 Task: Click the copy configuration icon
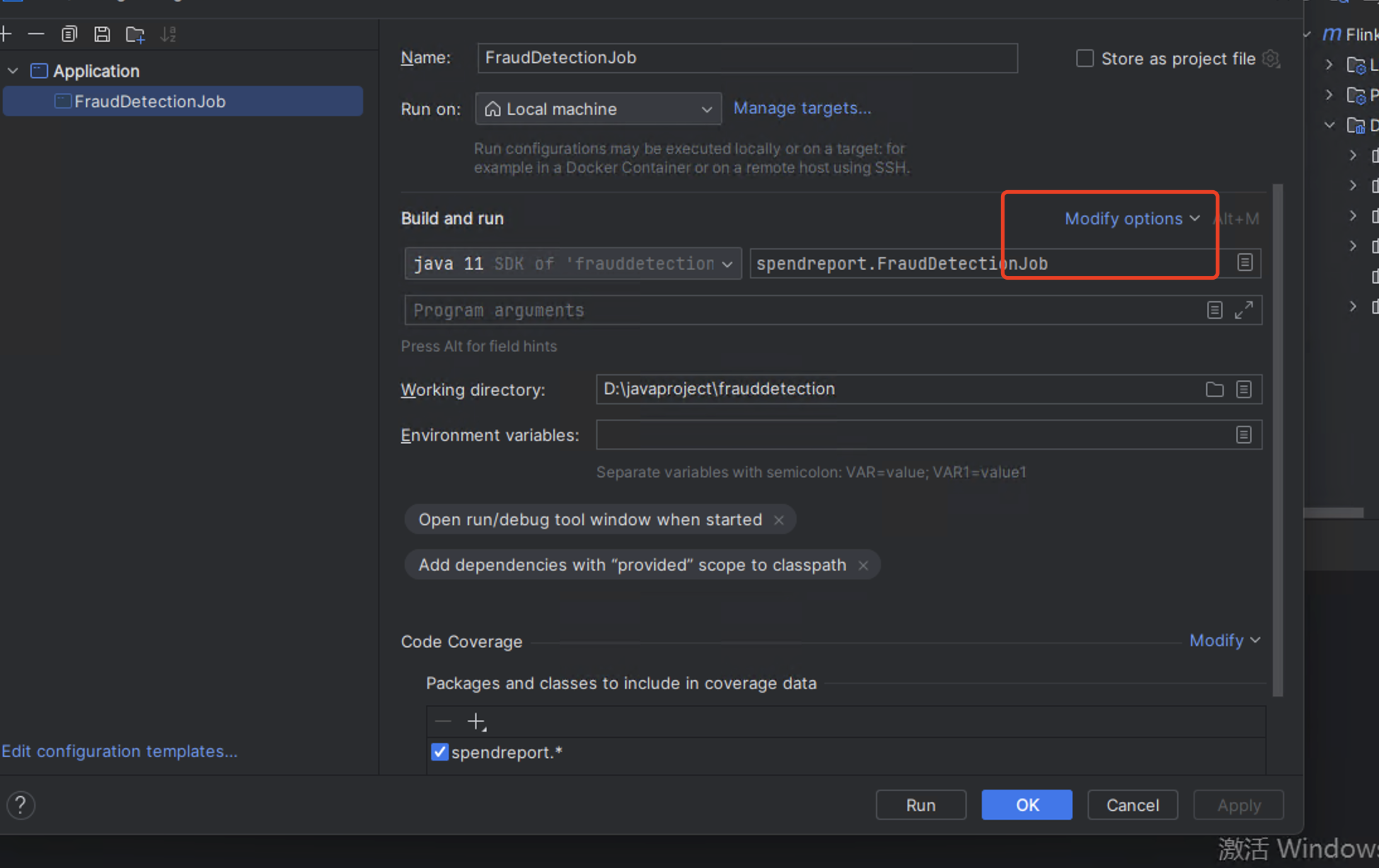[69, 34]
